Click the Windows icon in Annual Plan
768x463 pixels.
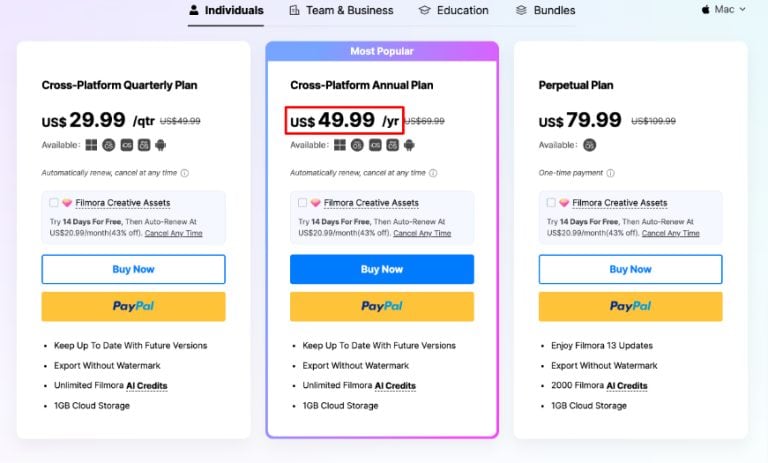click(x=341, y=145)
